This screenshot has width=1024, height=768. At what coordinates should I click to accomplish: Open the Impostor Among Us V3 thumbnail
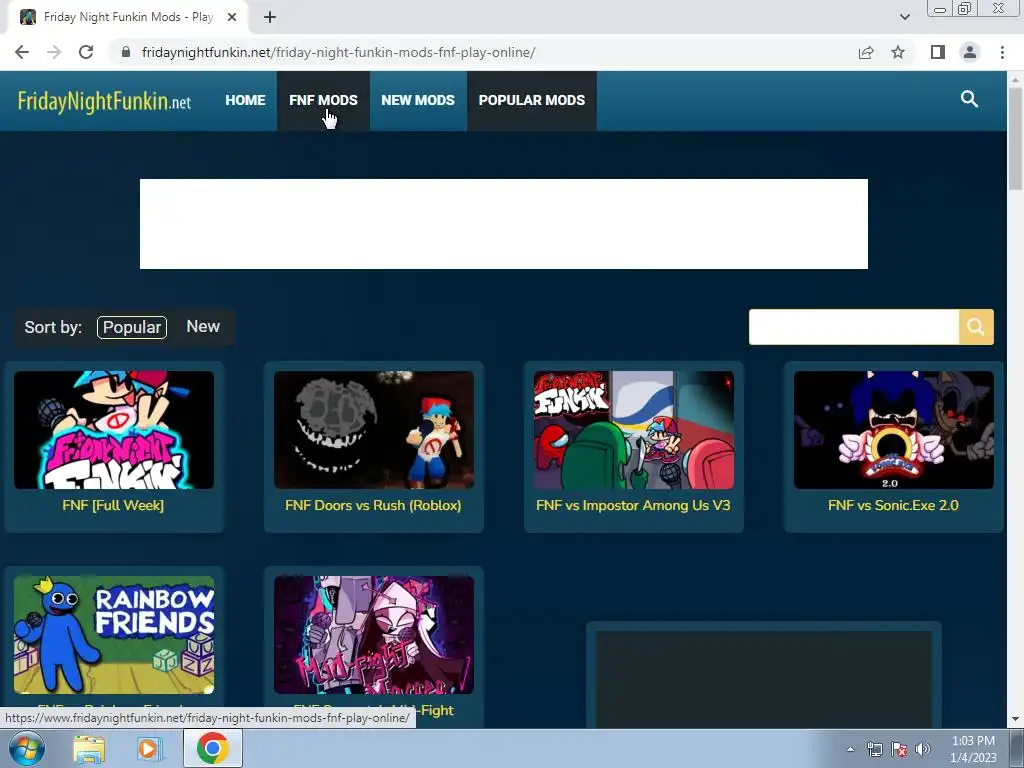coord(633,430)
